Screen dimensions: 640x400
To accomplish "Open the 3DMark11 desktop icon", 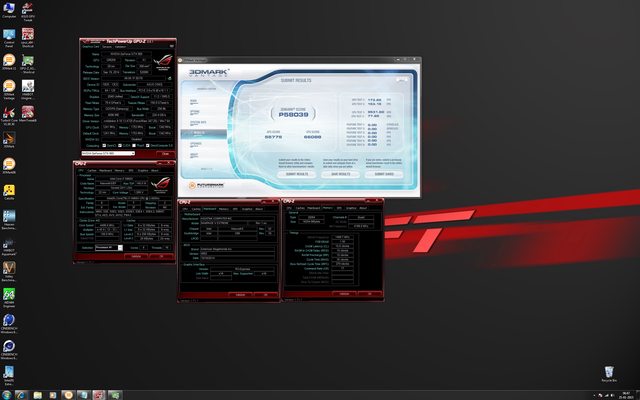I will [9, 62].
